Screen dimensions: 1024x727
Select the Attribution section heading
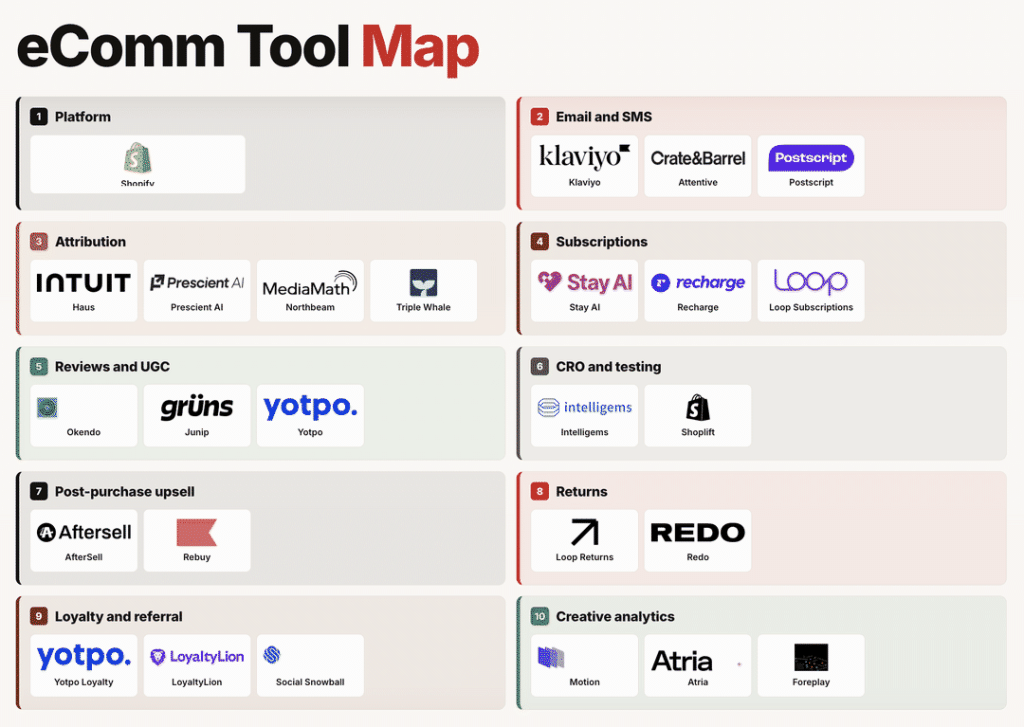(x=90, y=242)
